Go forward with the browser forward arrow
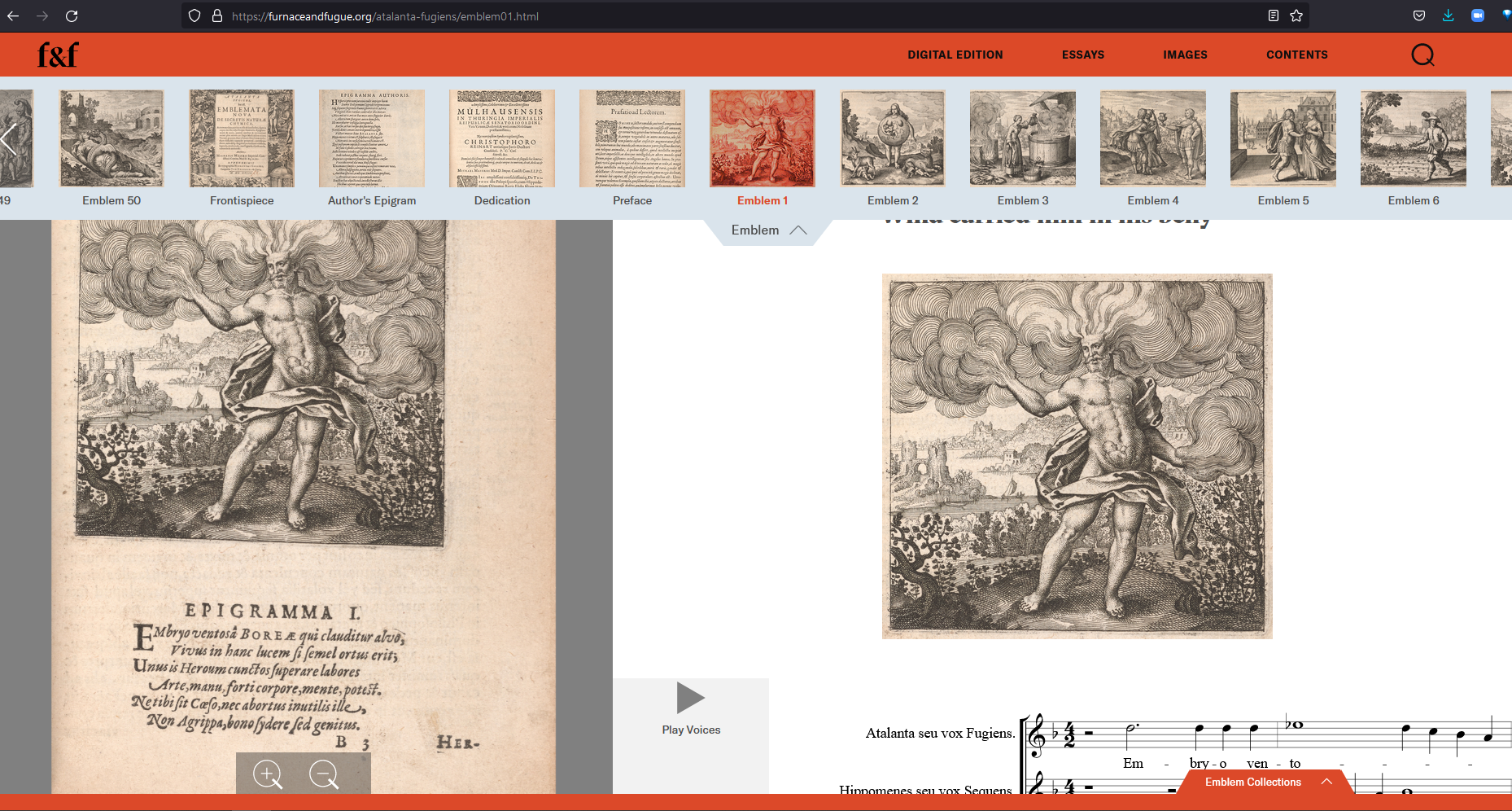The width and height of the screenshot is (1512, 811). [42, 15]
